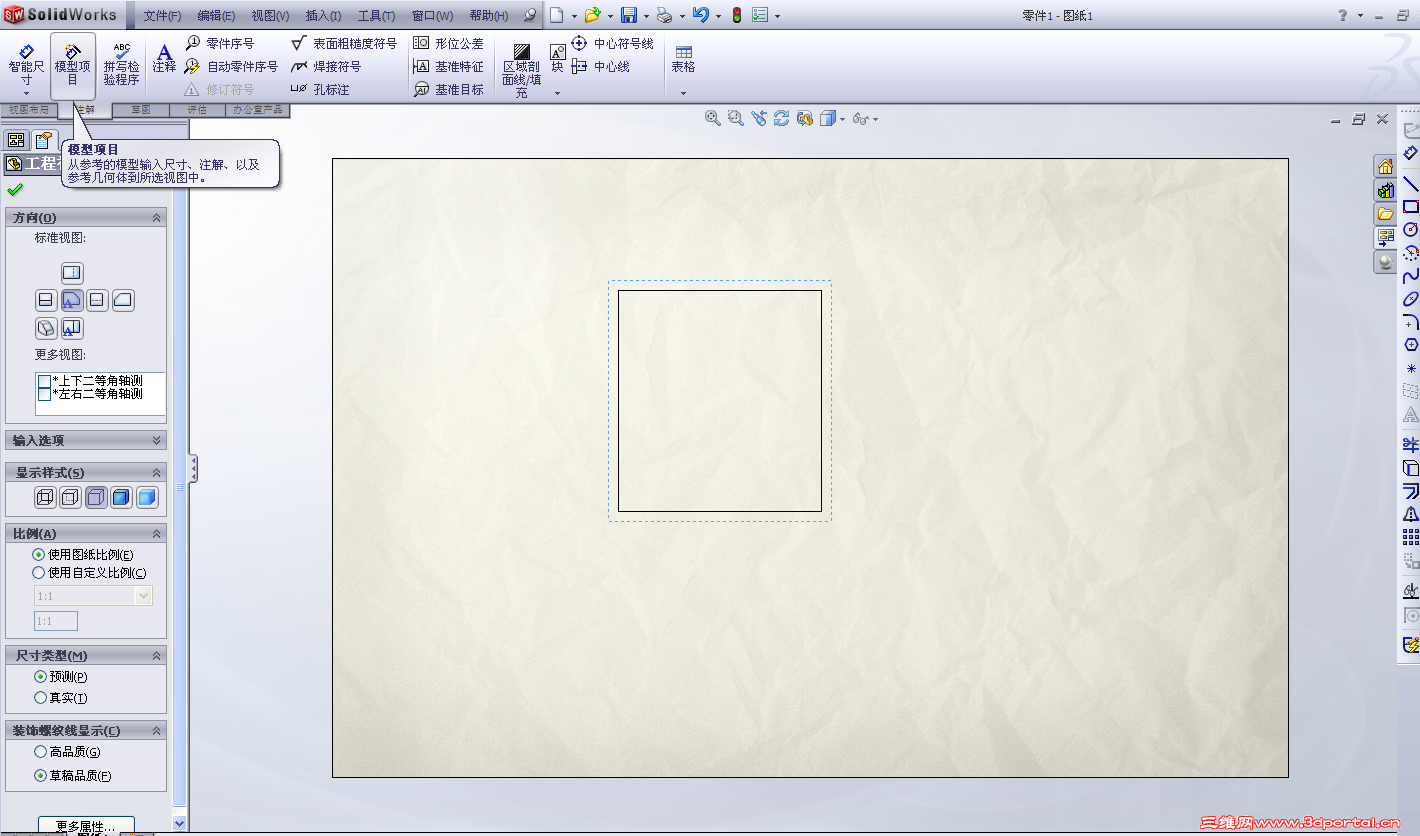Choose the wireframe display style
This screenshot has width=1420, height=836.
pyautogui.click(x=45, y=497)
